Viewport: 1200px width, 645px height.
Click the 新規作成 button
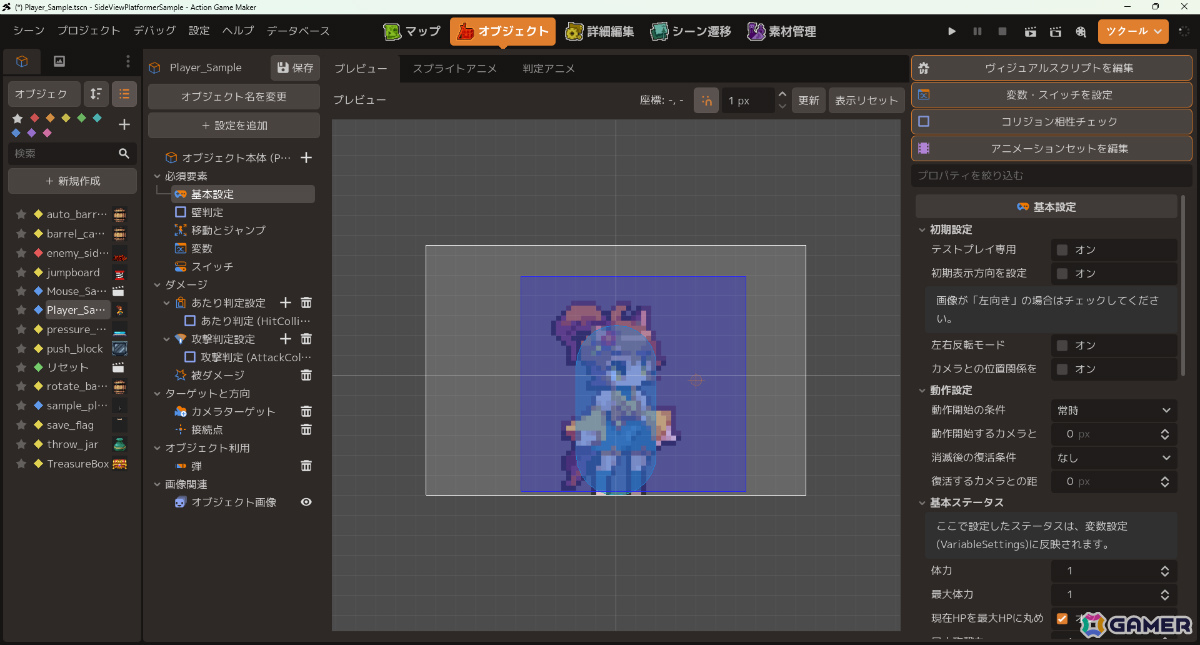coord(72,181)
